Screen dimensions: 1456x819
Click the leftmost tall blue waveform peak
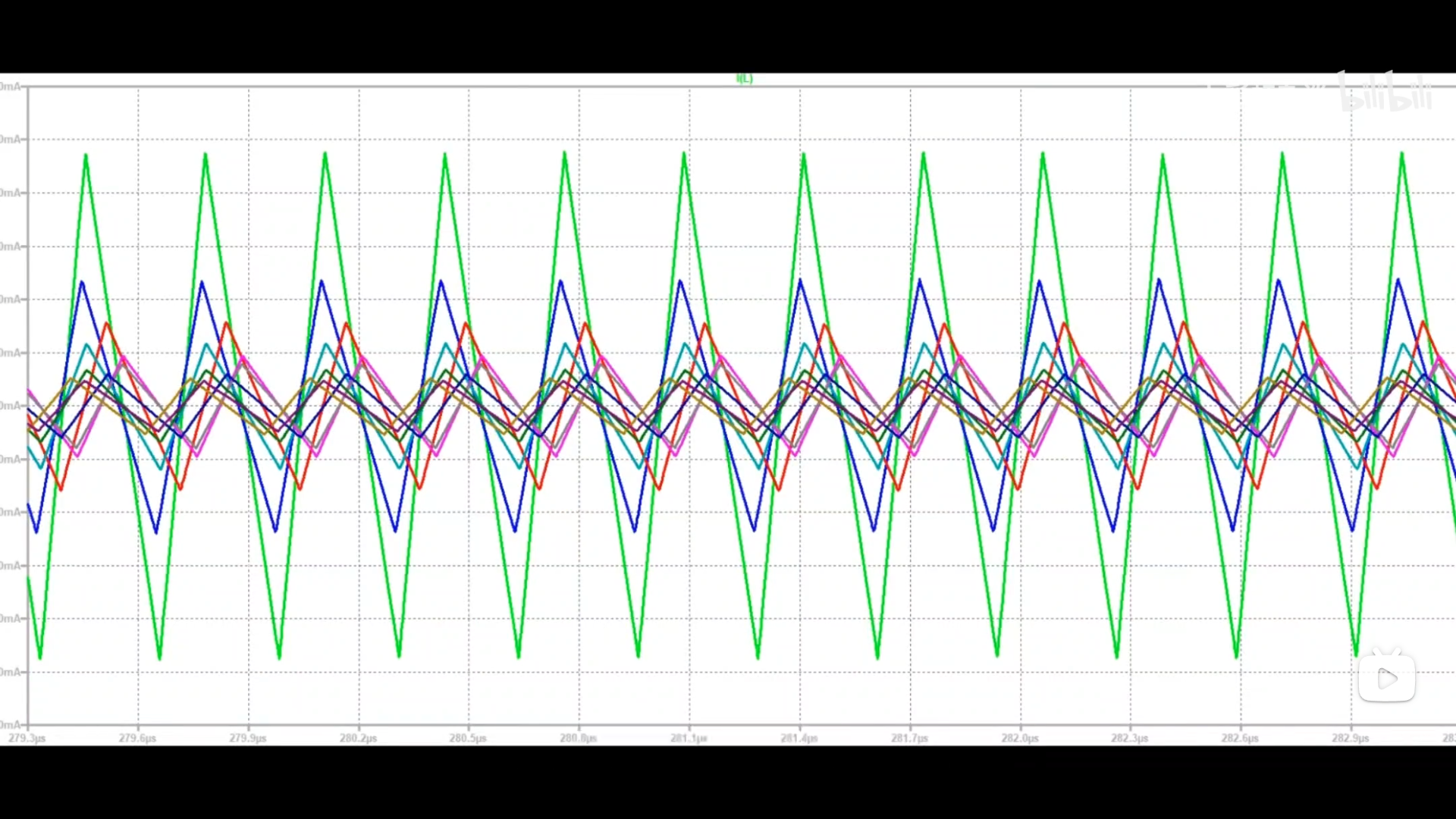pyautogui.click(x=82, y=284)
